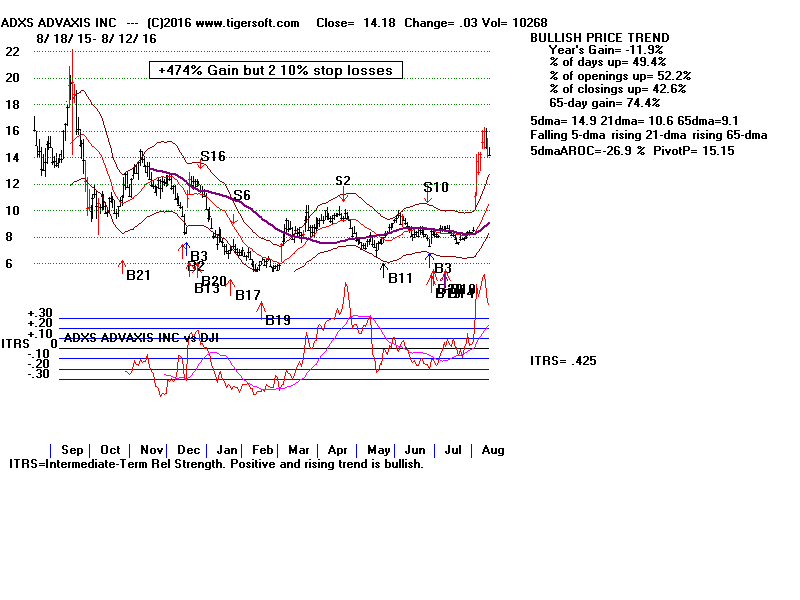Screen dimensions: 800x600
Task: Select the ADXS ADVAXIS INC vs DJI label
Action: coord(141,337)
